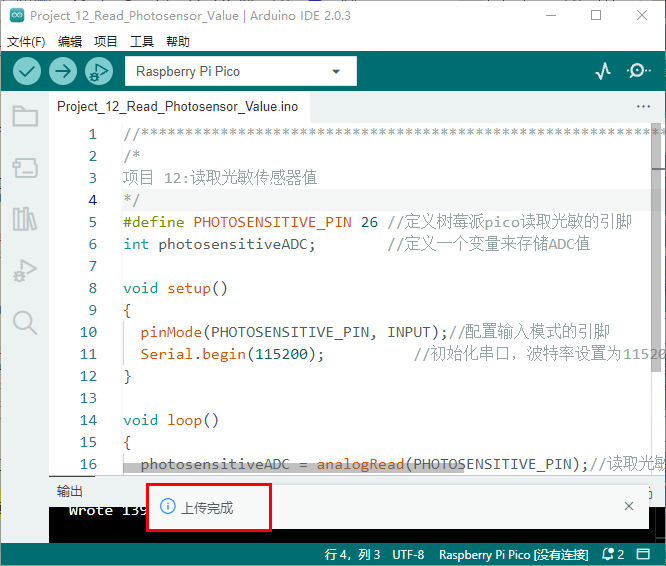Click the output text Wrote in console
The height and width of the screenshot is (566, 666).
click(91, 511)
